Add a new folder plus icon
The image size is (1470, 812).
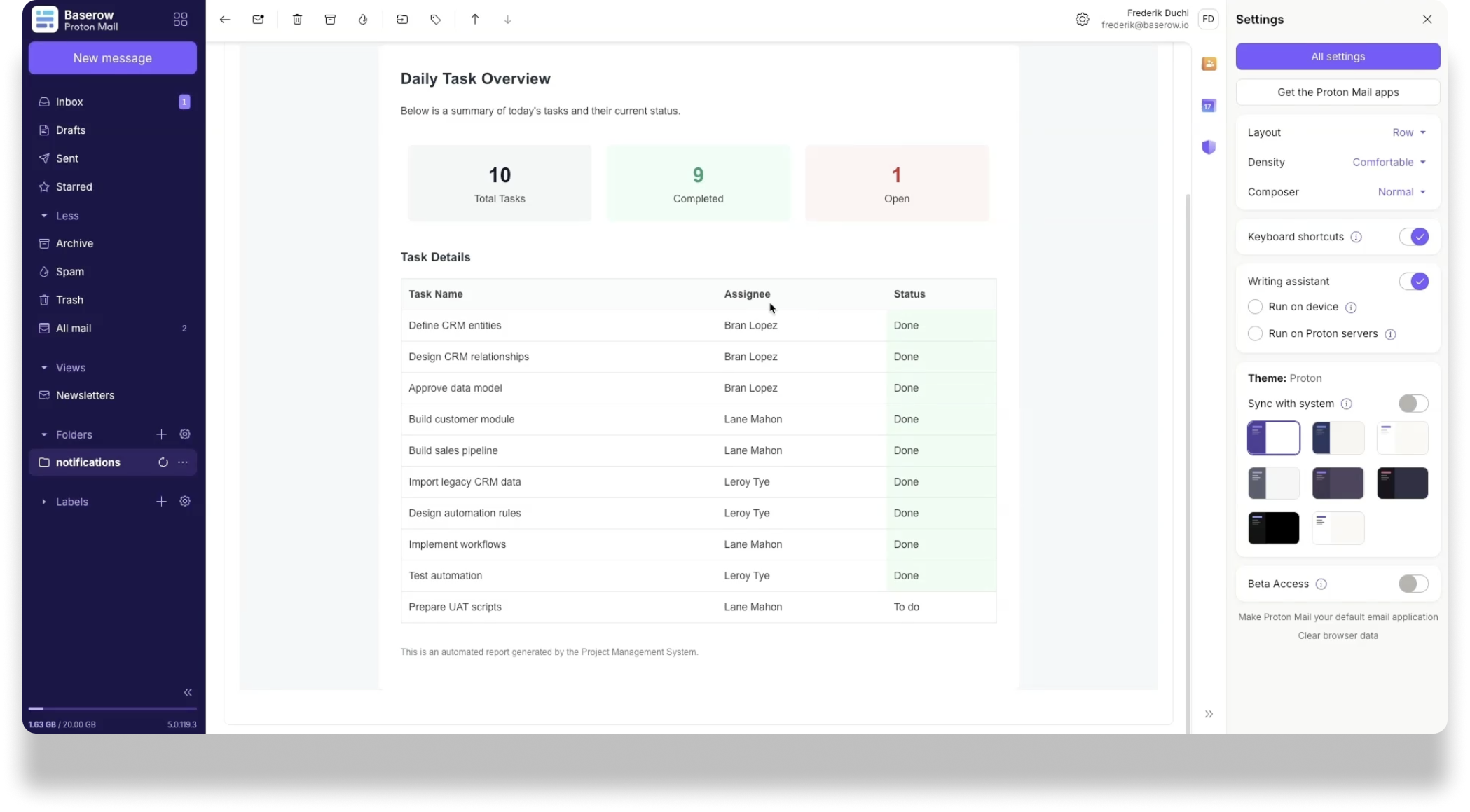coord(161,434)
